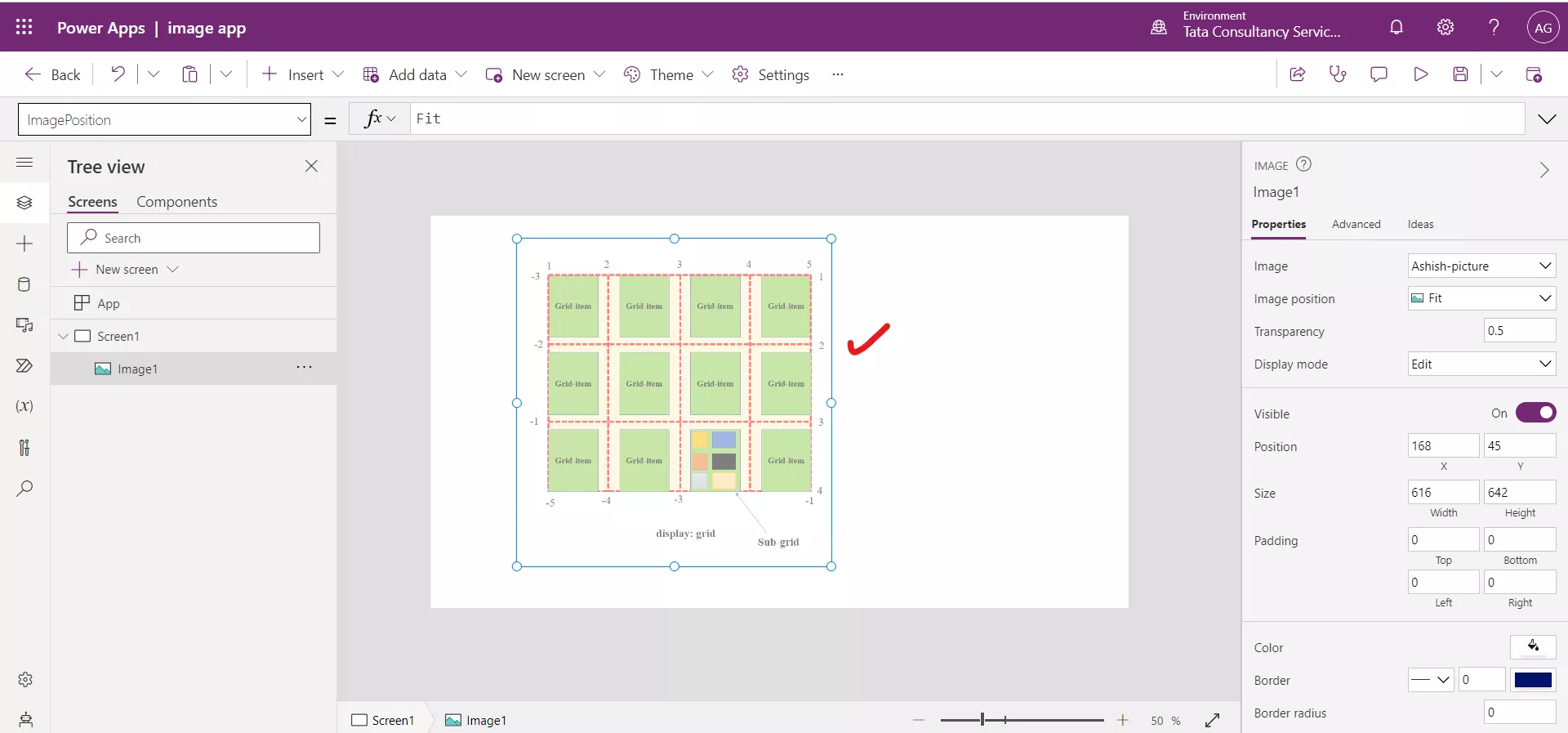Collapse the Screen1 tree node

point(63,336)
